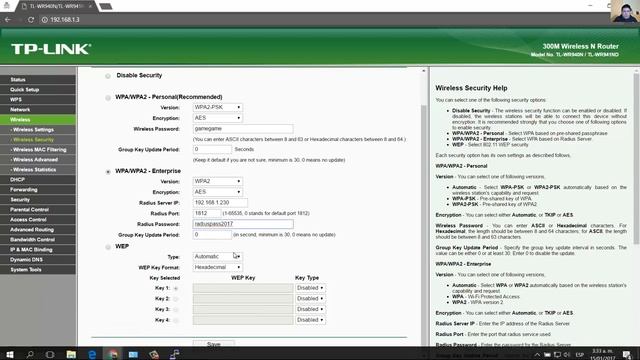Open WEP Type dropdown showing Automatic

click(218, 256)
